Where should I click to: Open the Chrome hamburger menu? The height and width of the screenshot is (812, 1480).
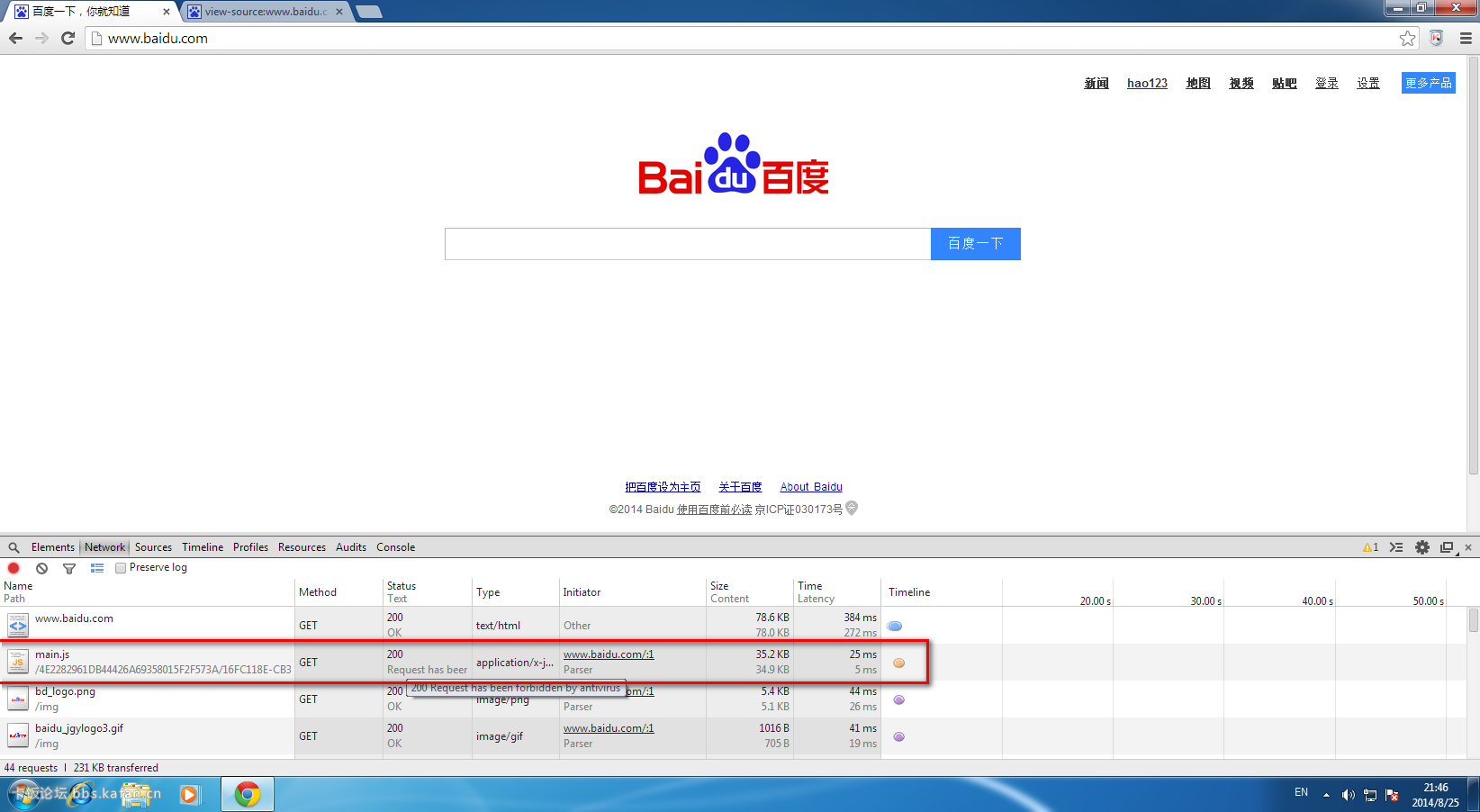pos(1466,38)
